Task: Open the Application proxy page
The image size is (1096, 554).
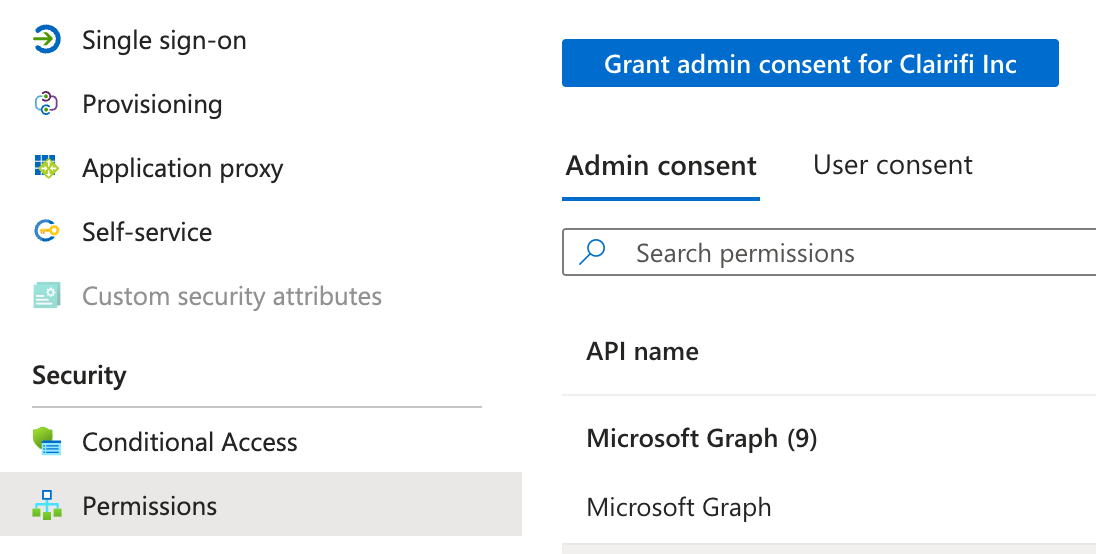Action: tap(182, 168)
